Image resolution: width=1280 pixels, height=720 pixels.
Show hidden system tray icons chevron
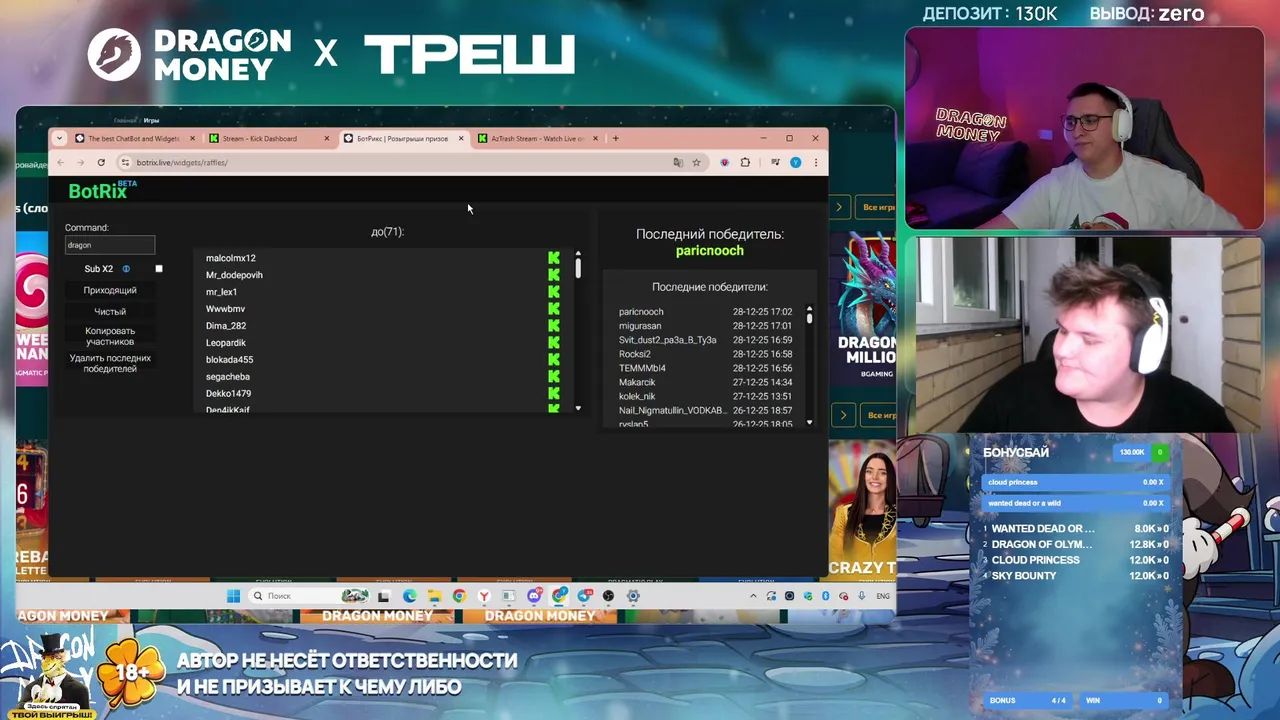click(753, 596)
